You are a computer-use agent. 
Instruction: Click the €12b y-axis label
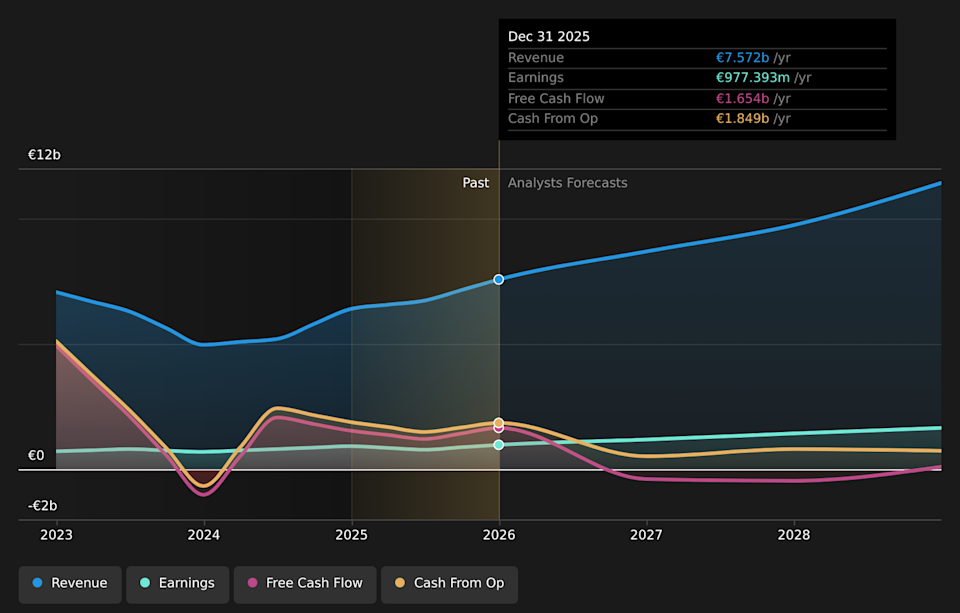tap(44, 155)
